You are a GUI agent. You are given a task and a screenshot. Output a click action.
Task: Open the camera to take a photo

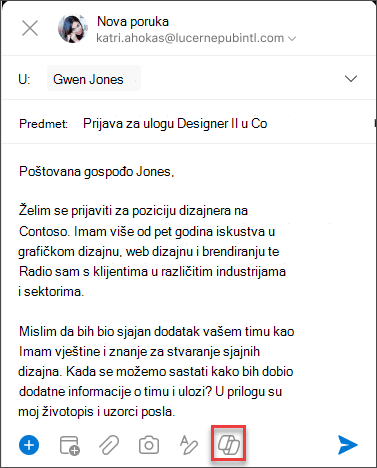pyautogui.click(x=149, y=445)
